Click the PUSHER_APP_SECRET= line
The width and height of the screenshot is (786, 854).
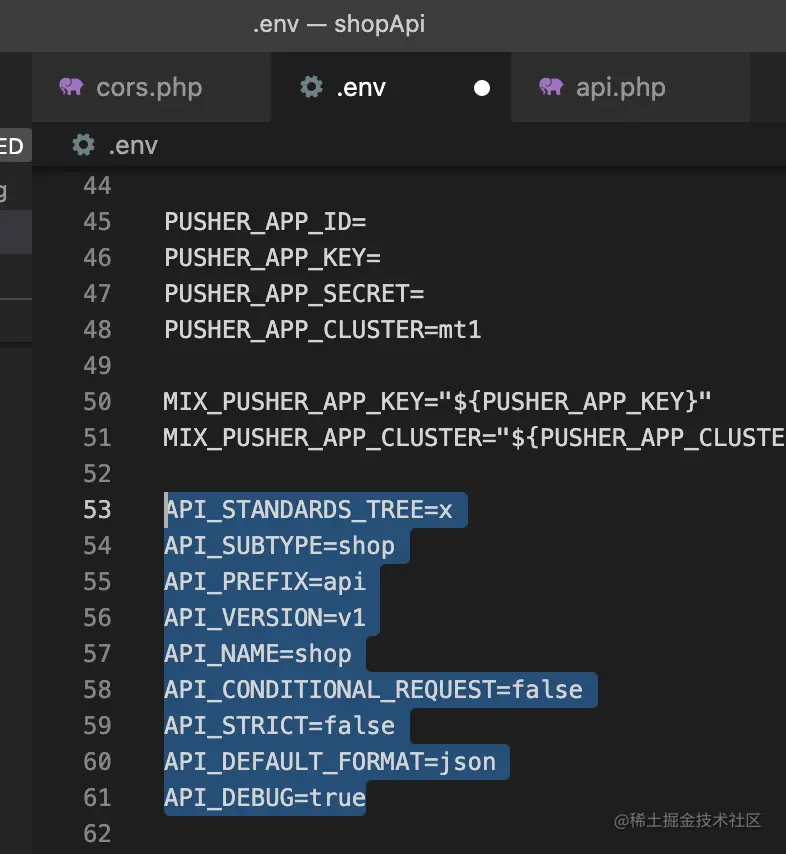[x=294, y=294]
